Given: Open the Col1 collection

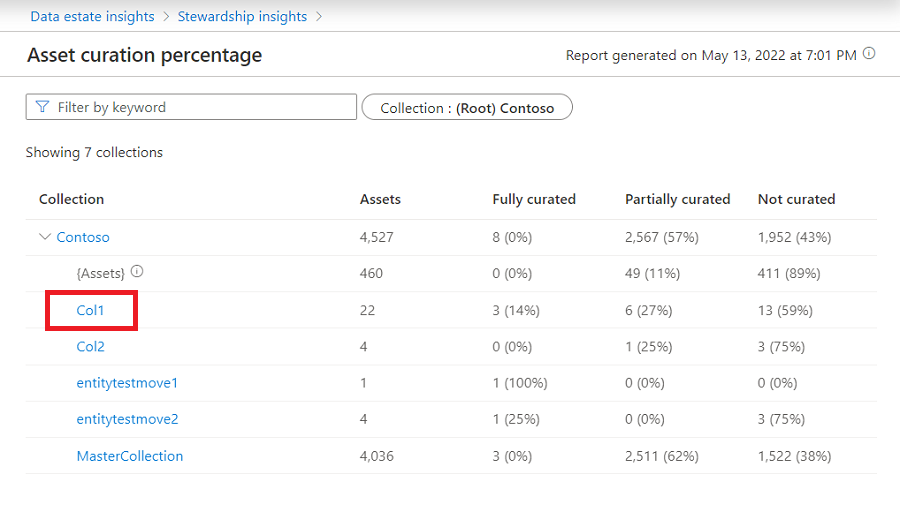Looking at the screenshot, I should click(90, 310).
